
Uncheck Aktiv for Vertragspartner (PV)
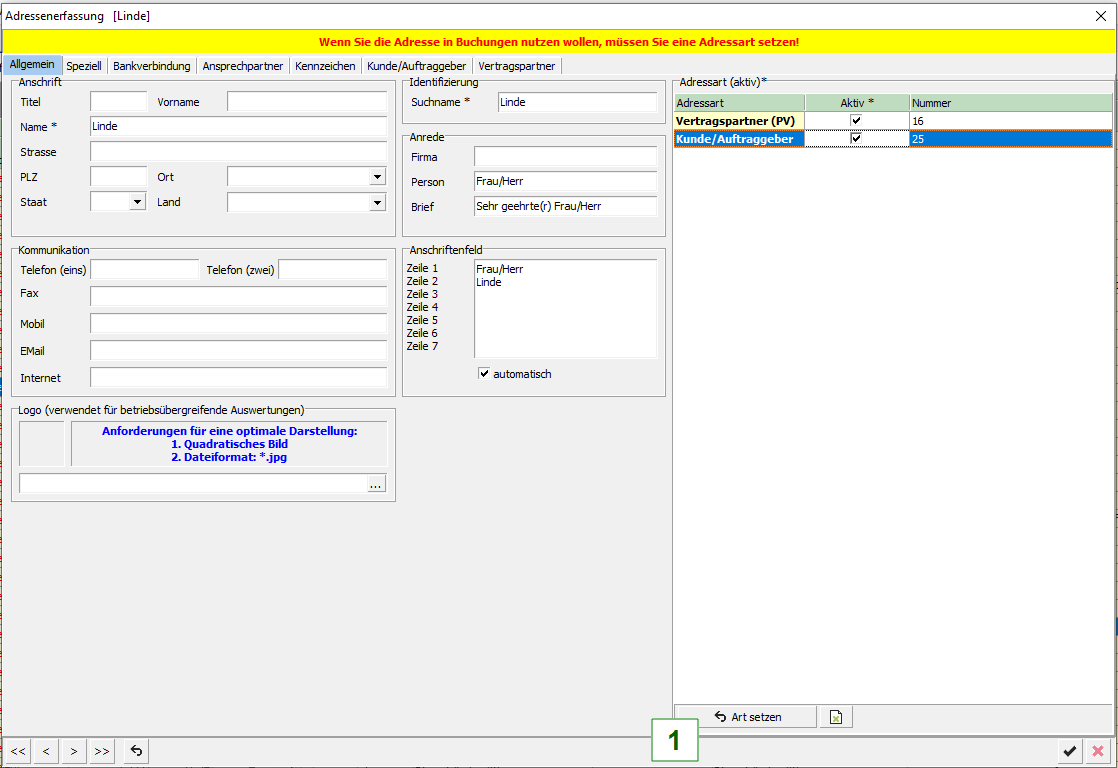[856, 121]
